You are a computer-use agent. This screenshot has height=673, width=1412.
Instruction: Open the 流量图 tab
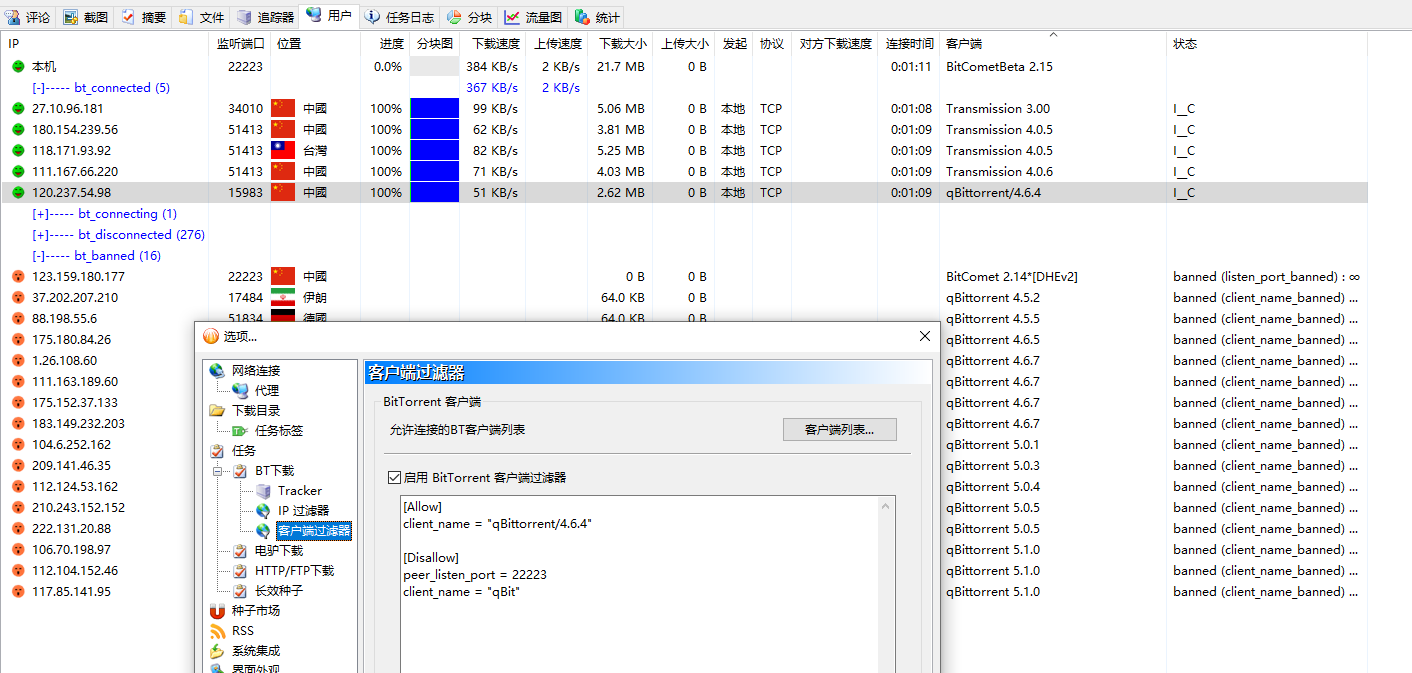point(533,17)
